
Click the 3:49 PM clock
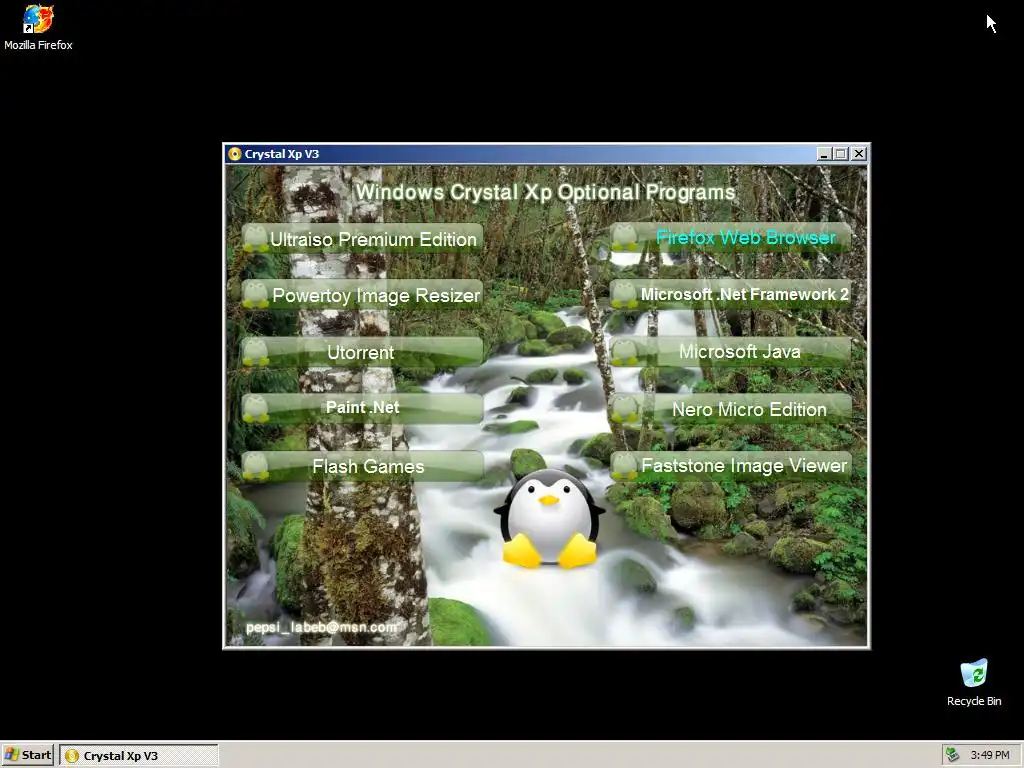pyautogui.click(x=990, y=755)
